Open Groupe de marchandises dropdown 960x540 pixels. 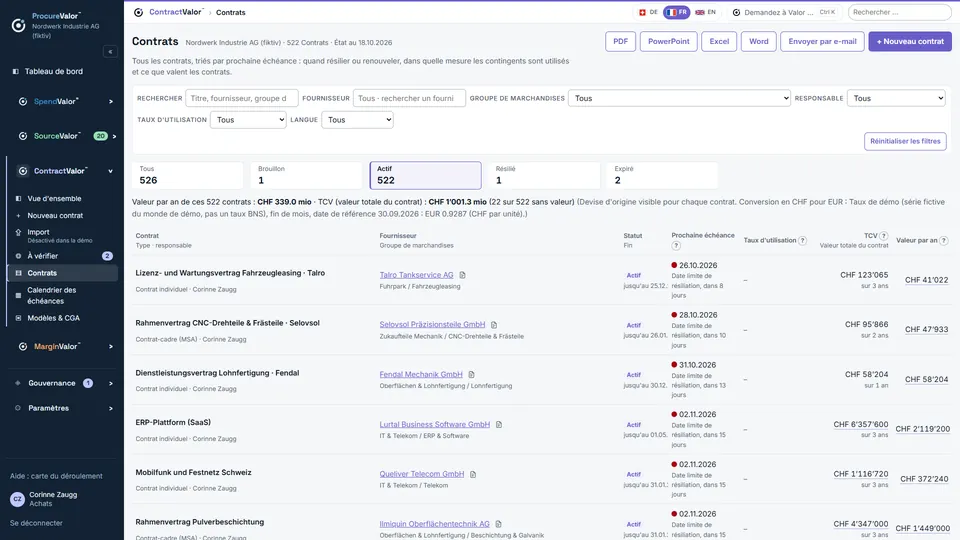(679, 98)
